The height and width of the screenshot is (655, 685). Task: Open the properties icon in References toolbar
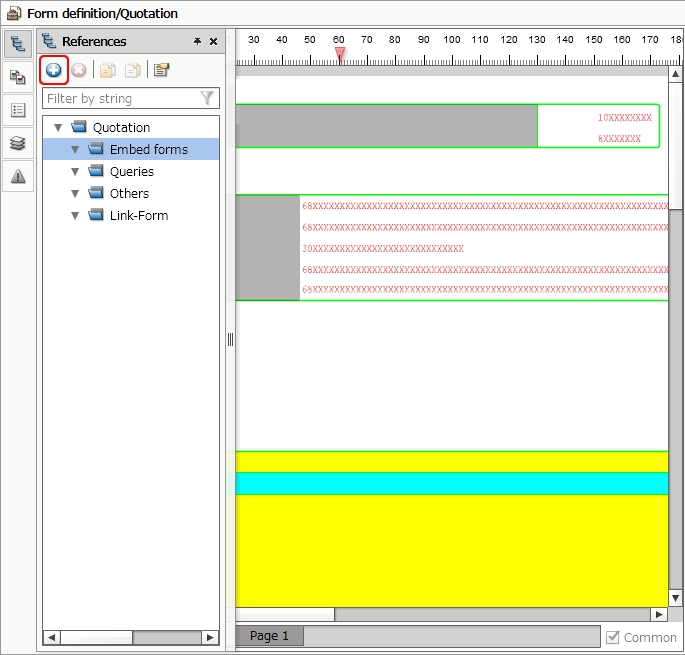pyautogui.click(x=161, y=70)
